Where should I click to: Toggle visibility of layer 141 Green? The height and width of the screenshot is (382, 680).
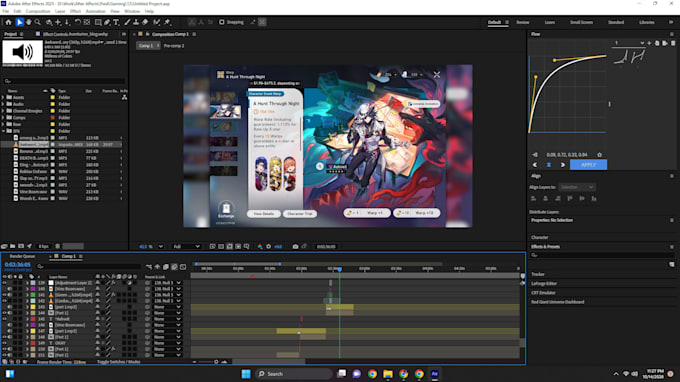4,295
